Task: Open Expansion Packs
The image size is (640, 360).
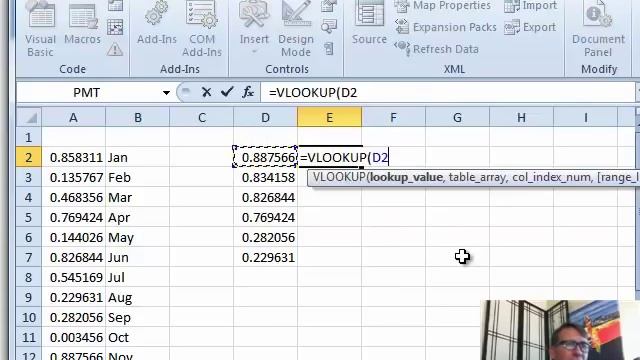Action: tap(446, 27)
